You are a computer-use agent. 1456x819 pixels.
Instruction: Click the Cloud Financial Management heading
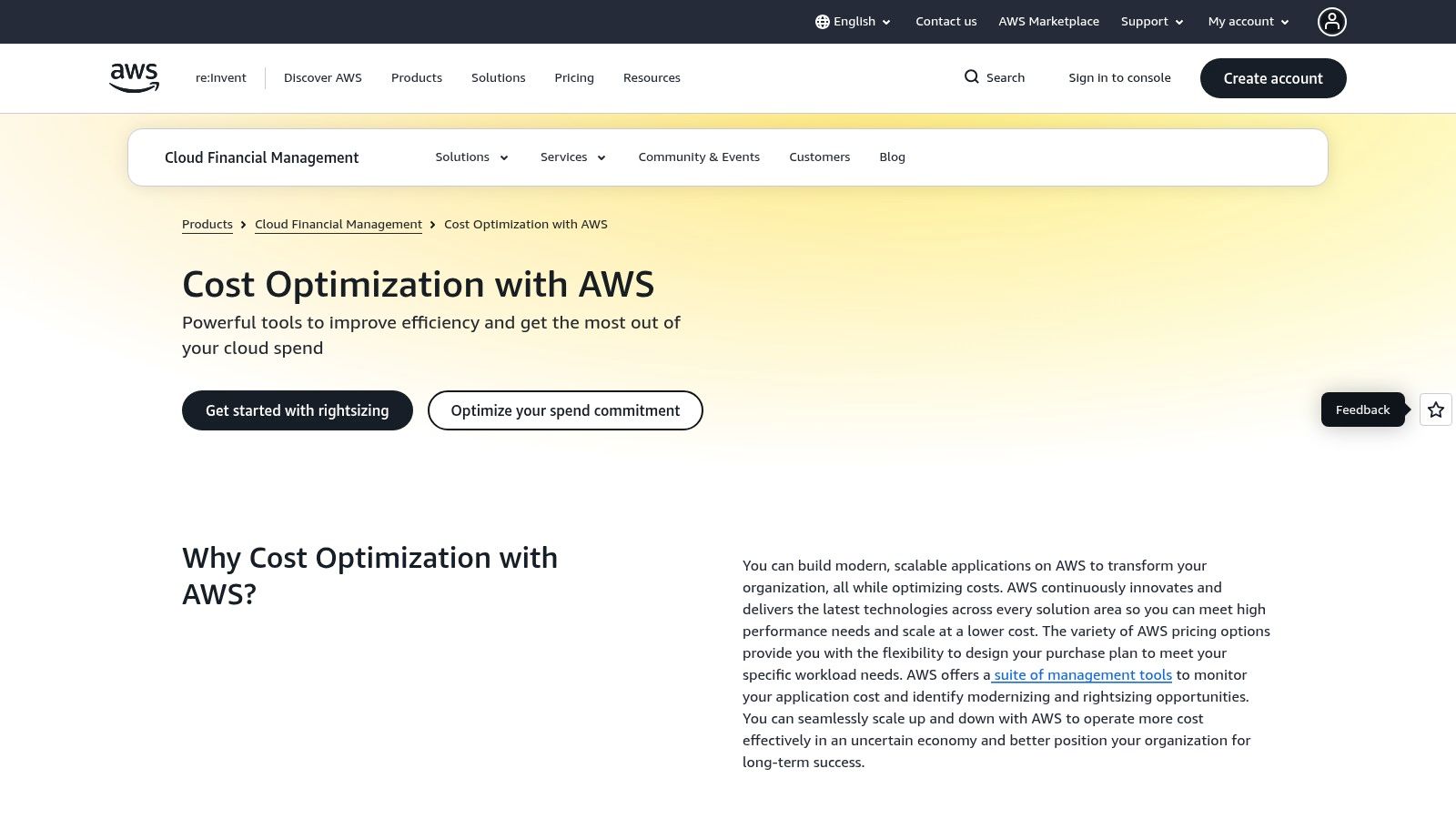tap(262, 157)
